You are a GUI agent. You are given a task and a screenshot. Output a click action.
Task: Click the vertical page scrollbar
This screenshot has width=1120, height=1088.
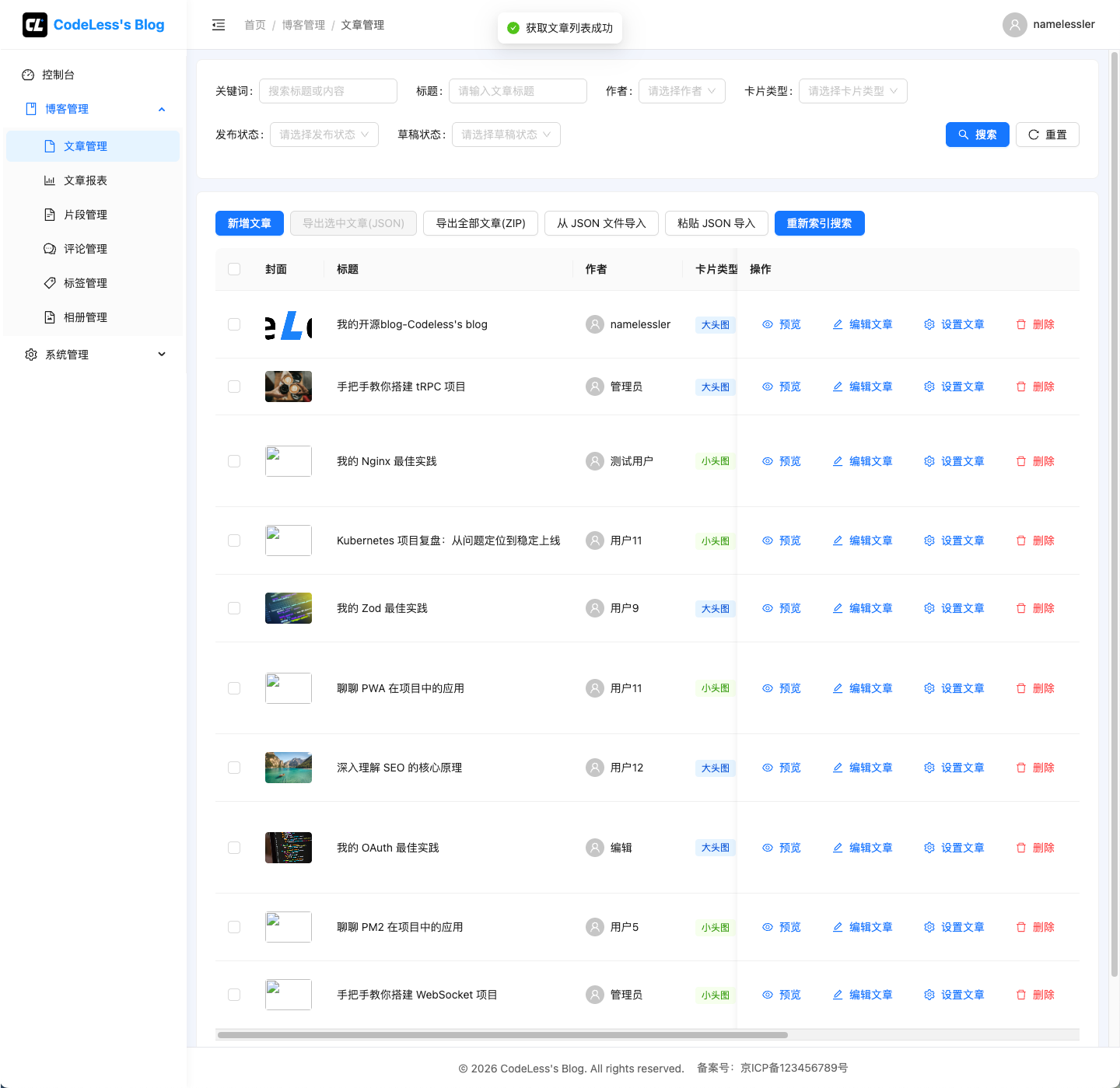(1115, 514)
